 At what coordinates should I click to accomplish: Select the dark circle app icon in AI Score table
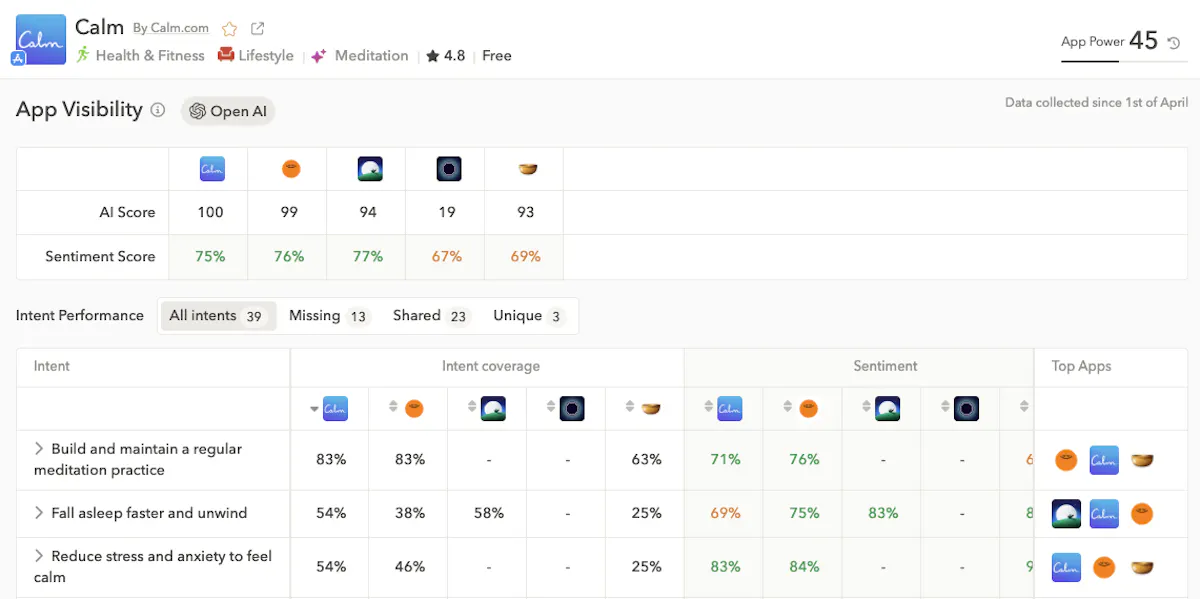pyautogui.click(x=448, y=169)
